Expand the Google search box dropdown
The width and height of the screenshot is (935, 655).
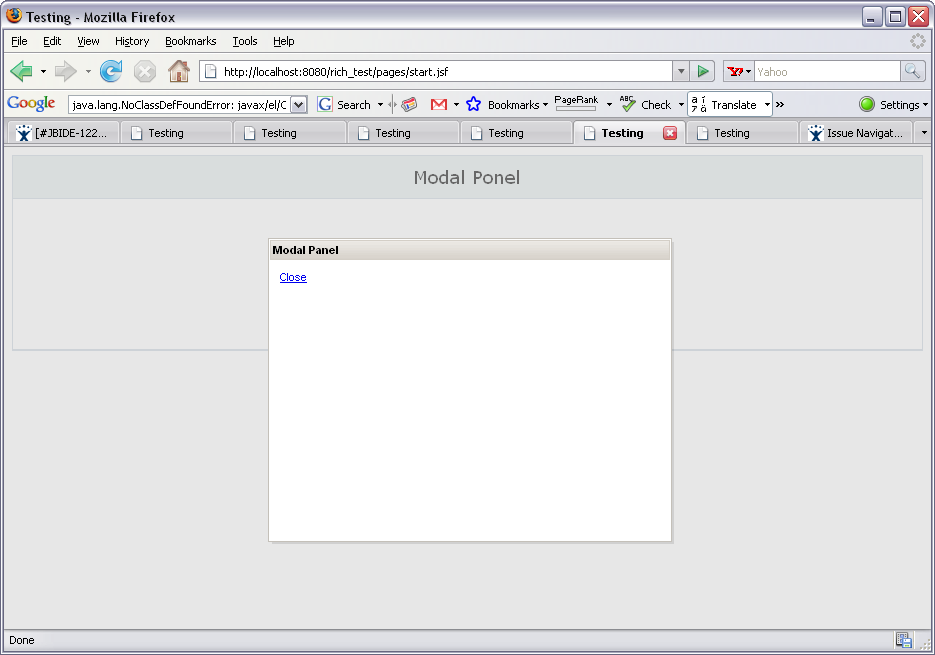pyautogui.click(x=299, y=105)
